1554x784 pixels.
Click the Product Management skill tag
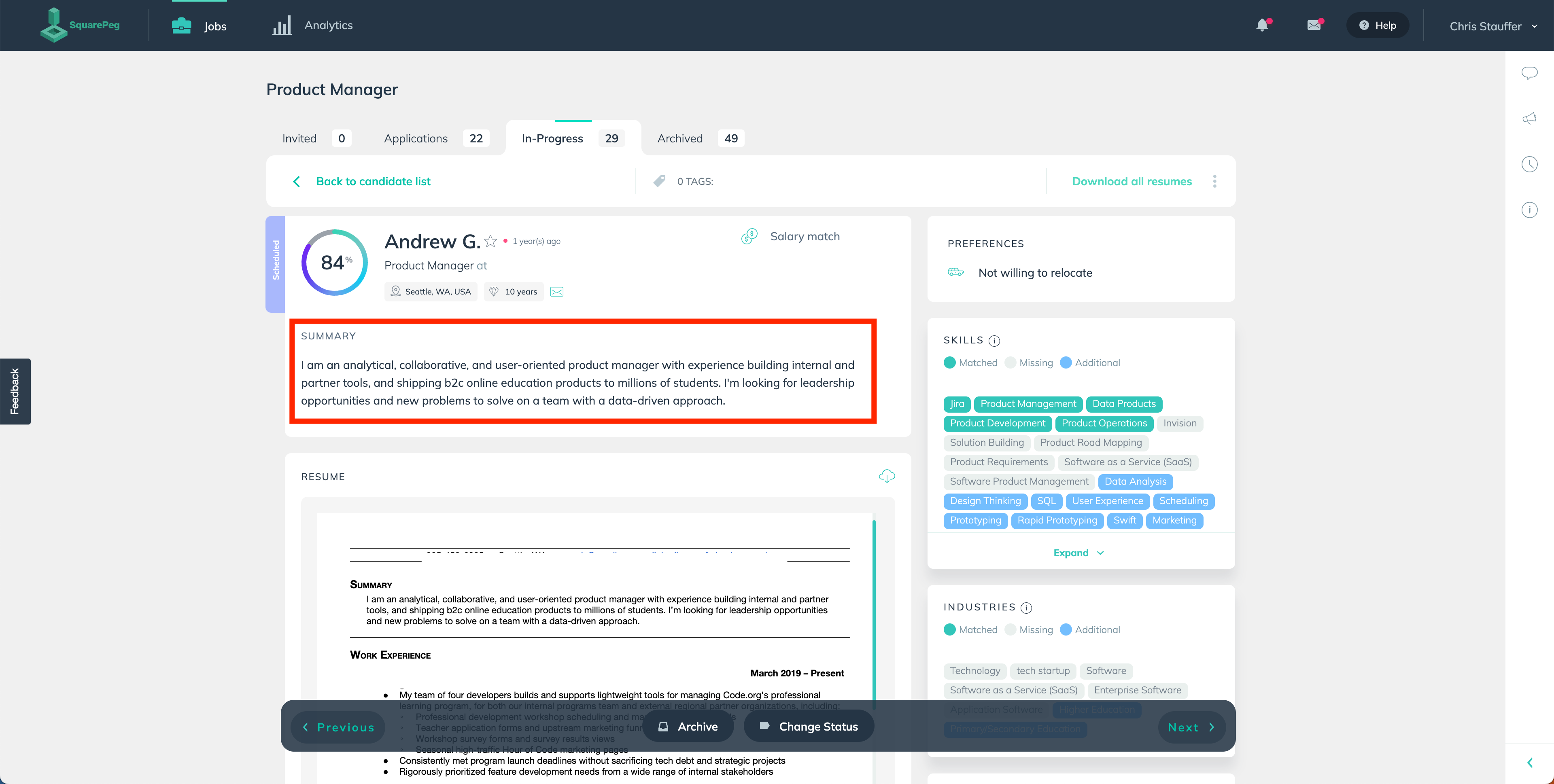tap(1028, 404)
